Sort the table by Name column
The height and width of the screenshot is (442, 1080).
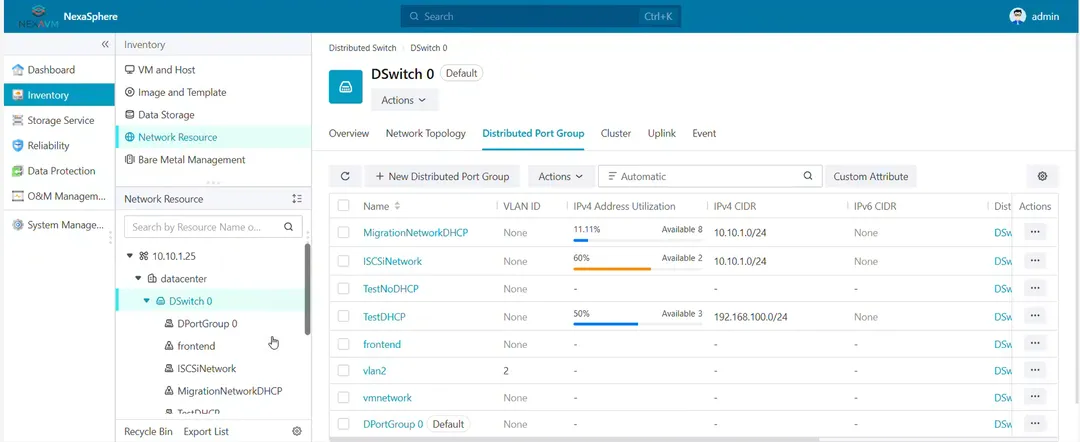397,207
